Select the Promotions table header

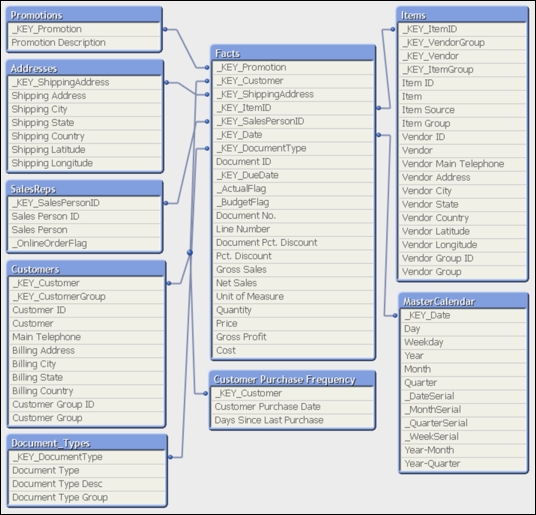click(84, 15)
